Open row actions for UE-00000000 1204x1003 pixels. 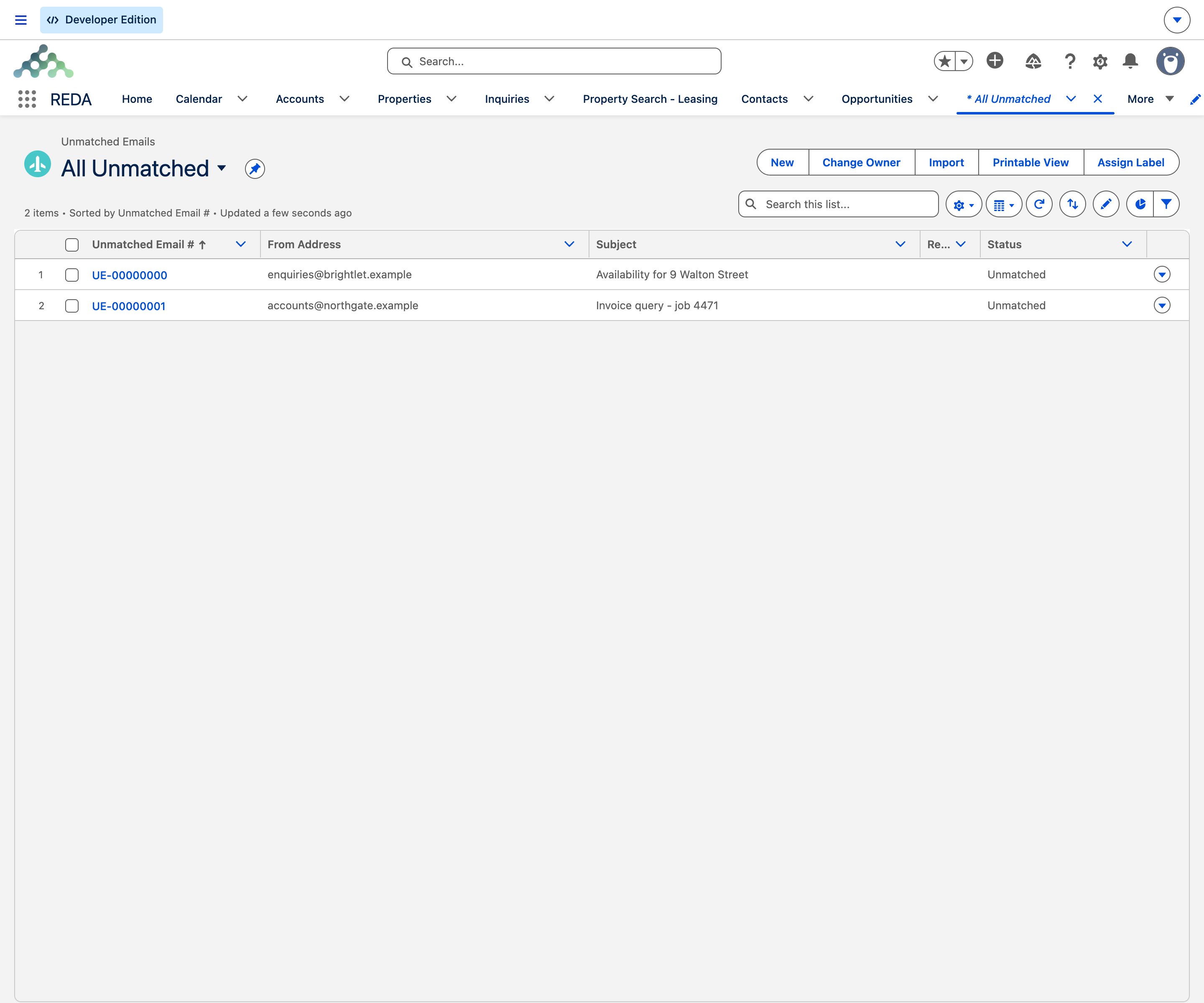coord(1162,275)
